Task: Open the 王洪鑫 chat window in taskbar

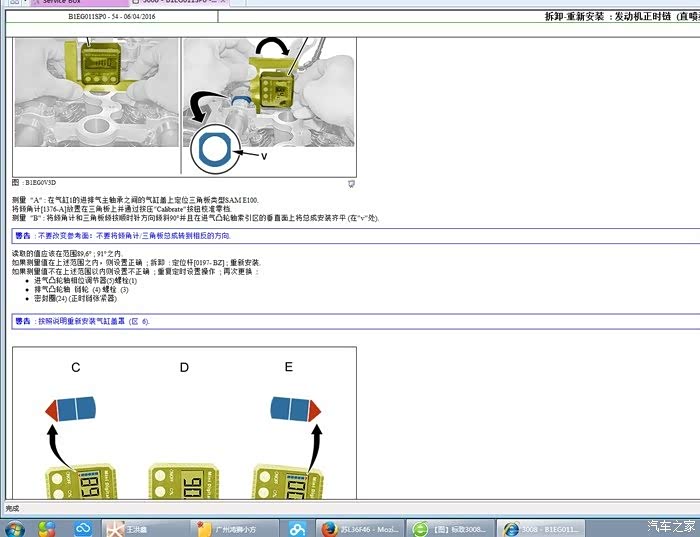Action: click(134, 527)
